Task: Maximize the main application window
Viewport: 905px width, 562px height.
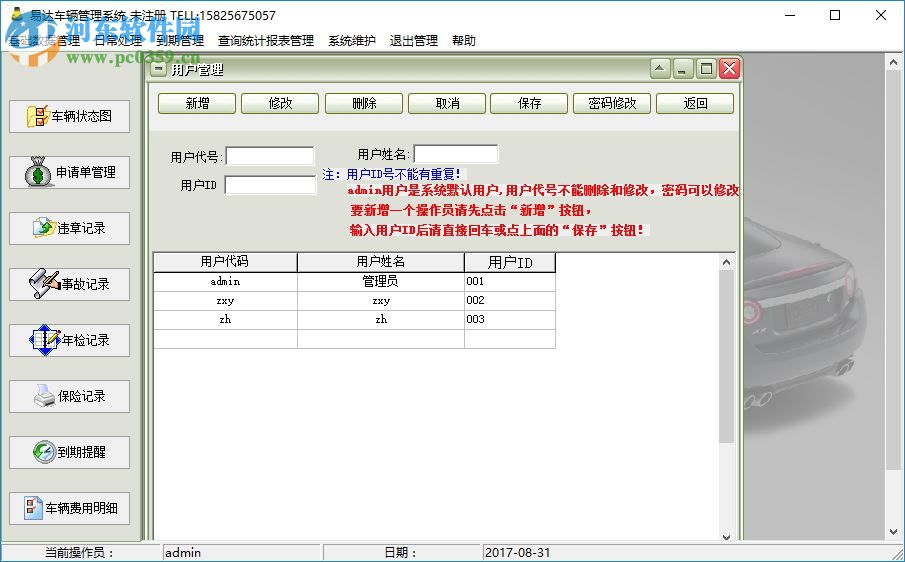Action: click(x=835, y=16)
